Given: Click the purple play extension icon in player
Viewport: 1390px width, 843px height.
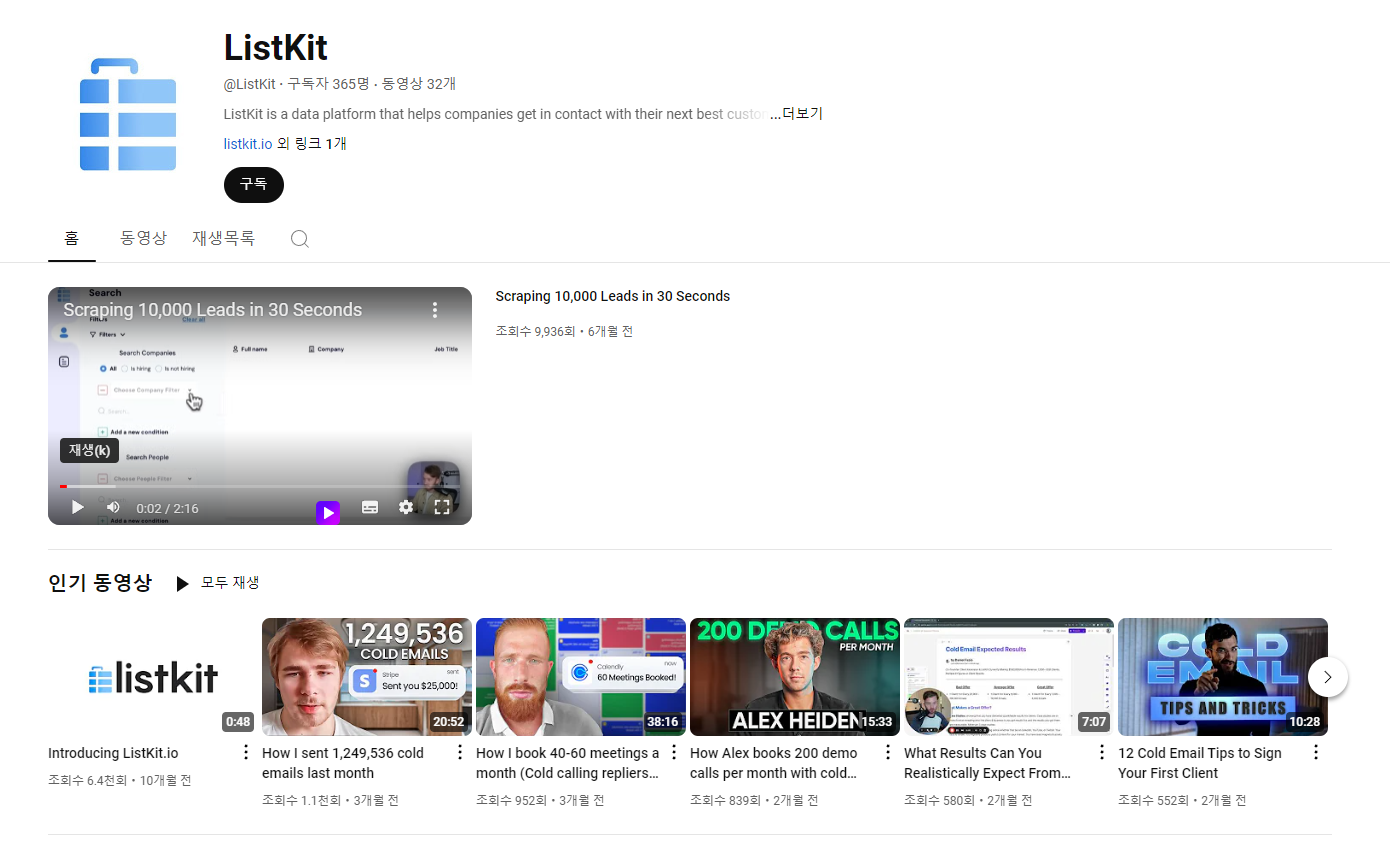Looking at the screenshot, I should (328, 513).
